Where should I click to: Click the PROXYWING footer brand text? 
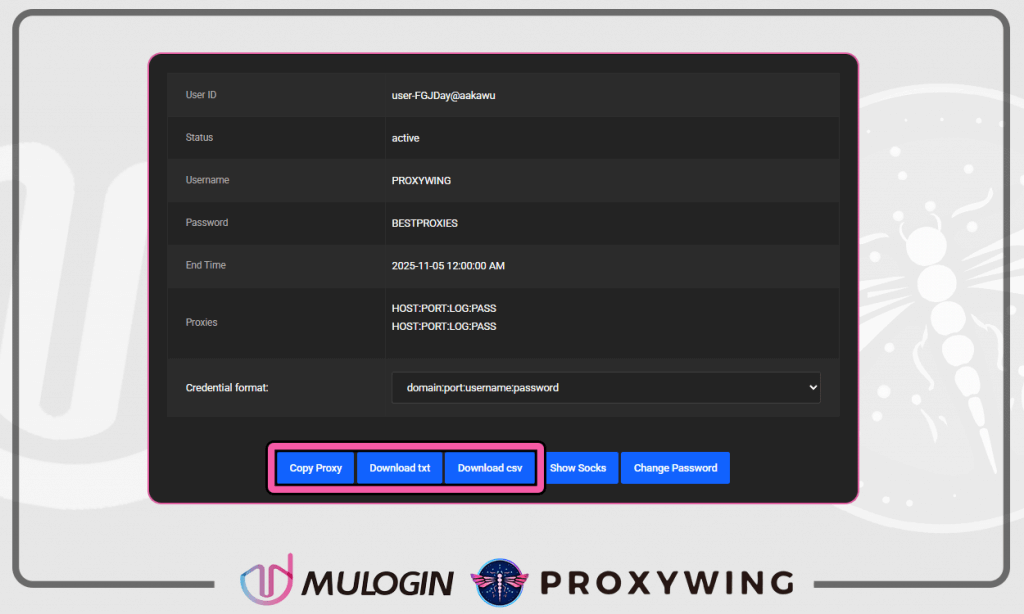[x=667, y=583]
